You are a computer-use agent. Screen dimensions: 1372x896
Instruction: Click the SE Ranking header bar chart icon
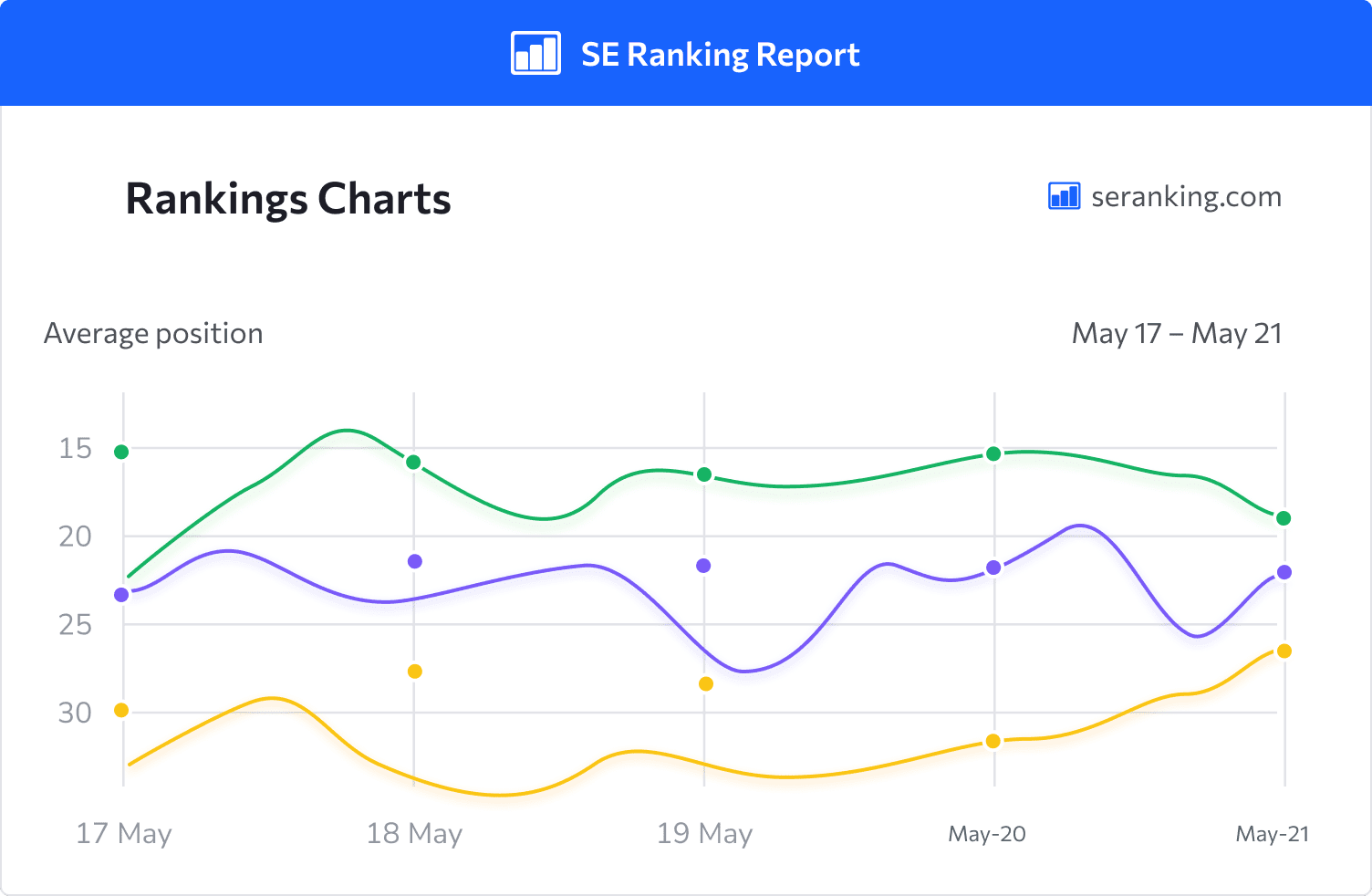(x=535, y=53)
